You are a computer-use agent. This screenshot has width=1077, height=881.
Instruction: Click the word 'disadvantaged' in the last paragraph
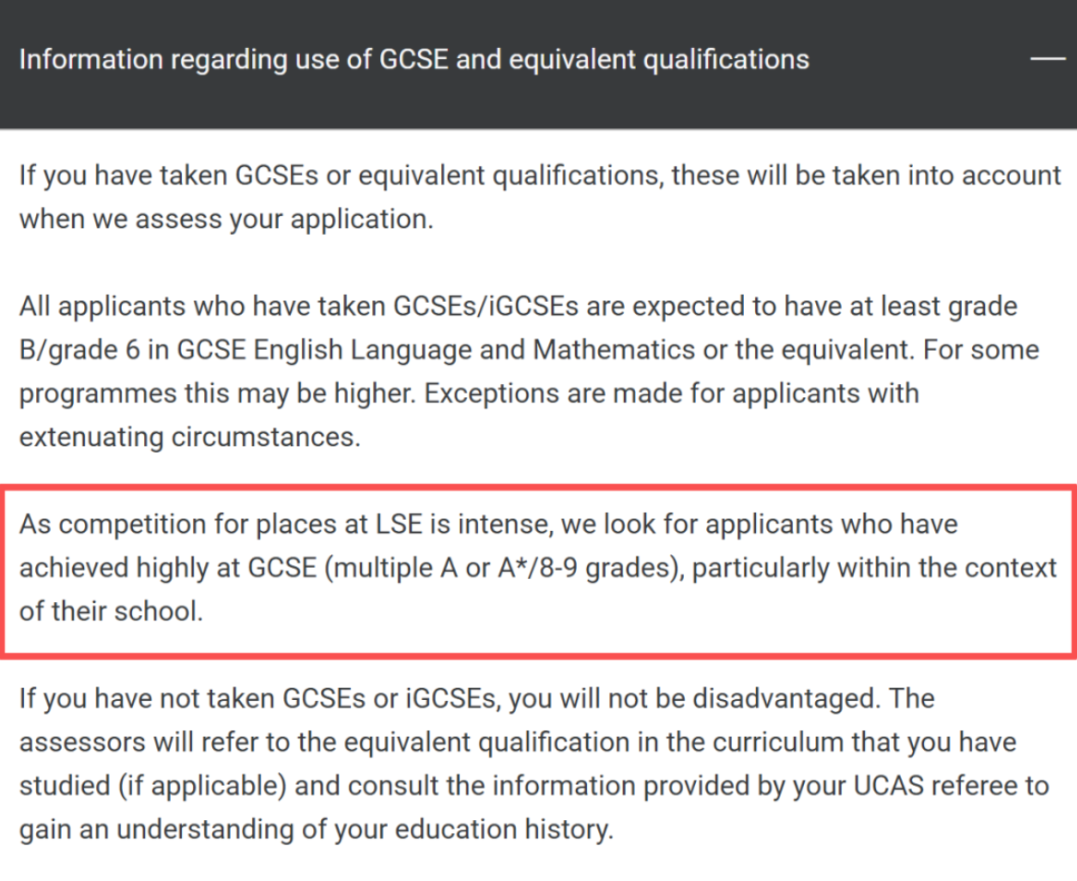click(x=773, y=698)
